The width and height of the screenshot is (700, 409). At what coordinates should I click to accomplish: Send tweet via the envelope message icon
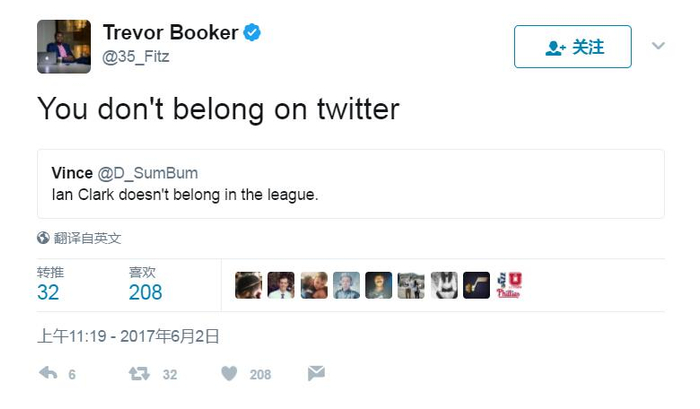[x=316, y=373]
